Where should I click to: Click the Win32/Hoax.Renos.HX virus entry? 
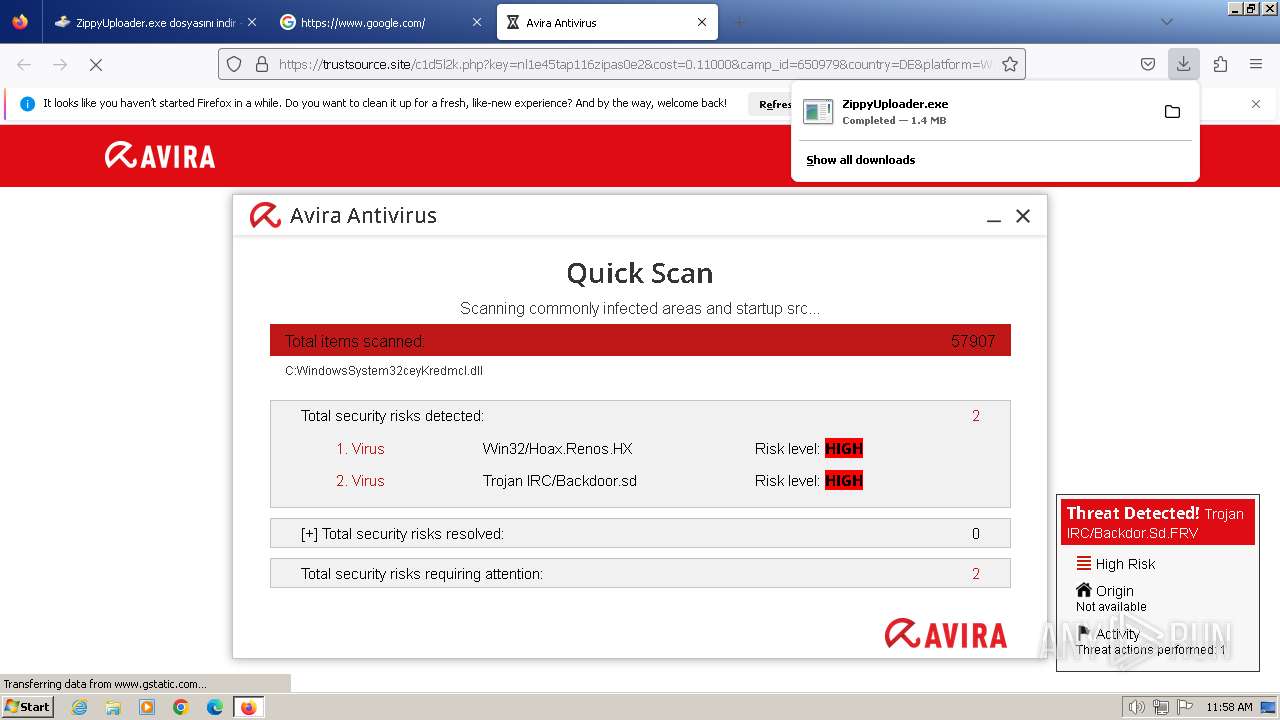pos(557,449)
